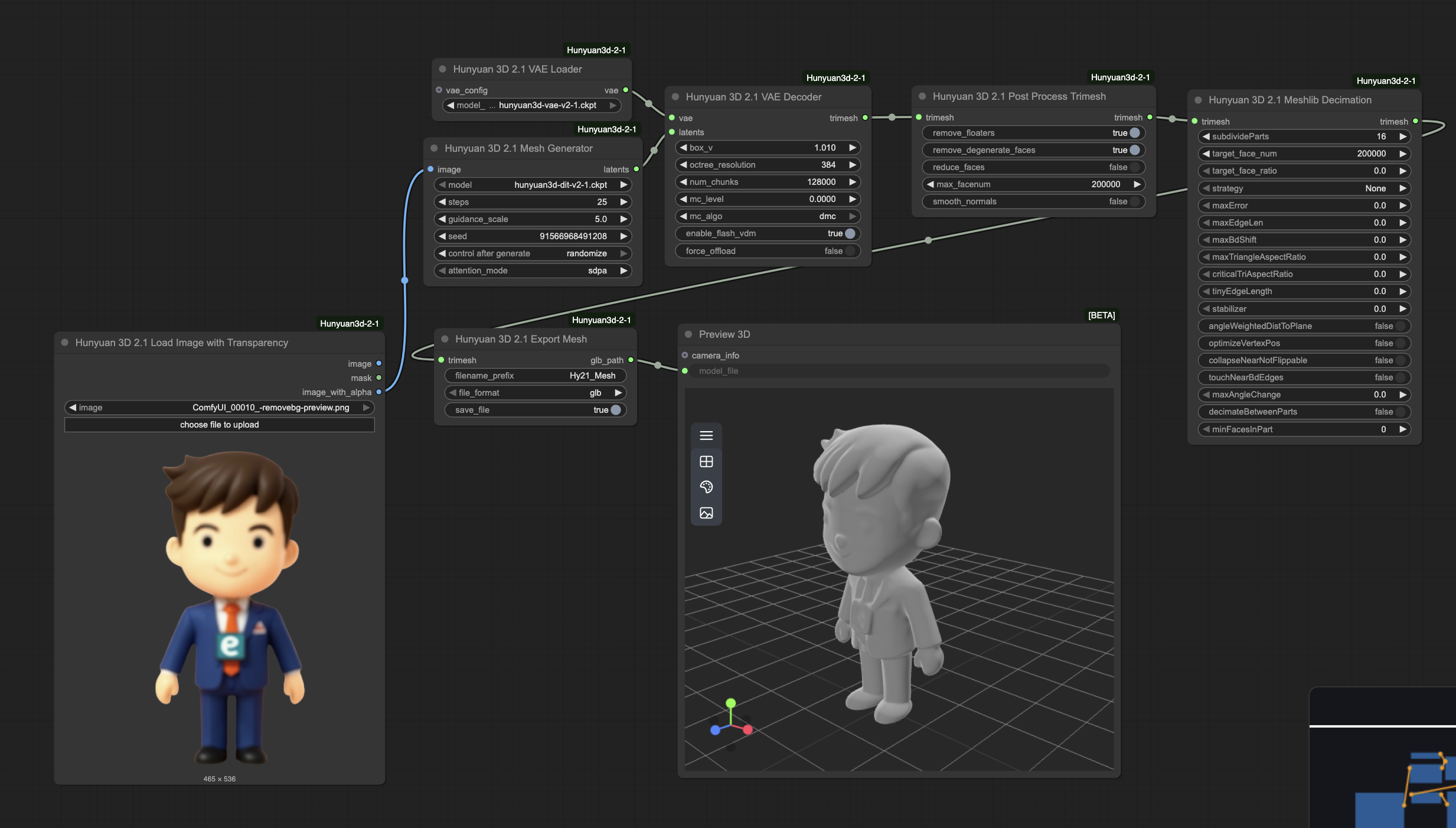This screenshot has height=828, width=1456.
Task: Click the minimap in the bottom-right corner
Action: click(x=1383, y=758)
